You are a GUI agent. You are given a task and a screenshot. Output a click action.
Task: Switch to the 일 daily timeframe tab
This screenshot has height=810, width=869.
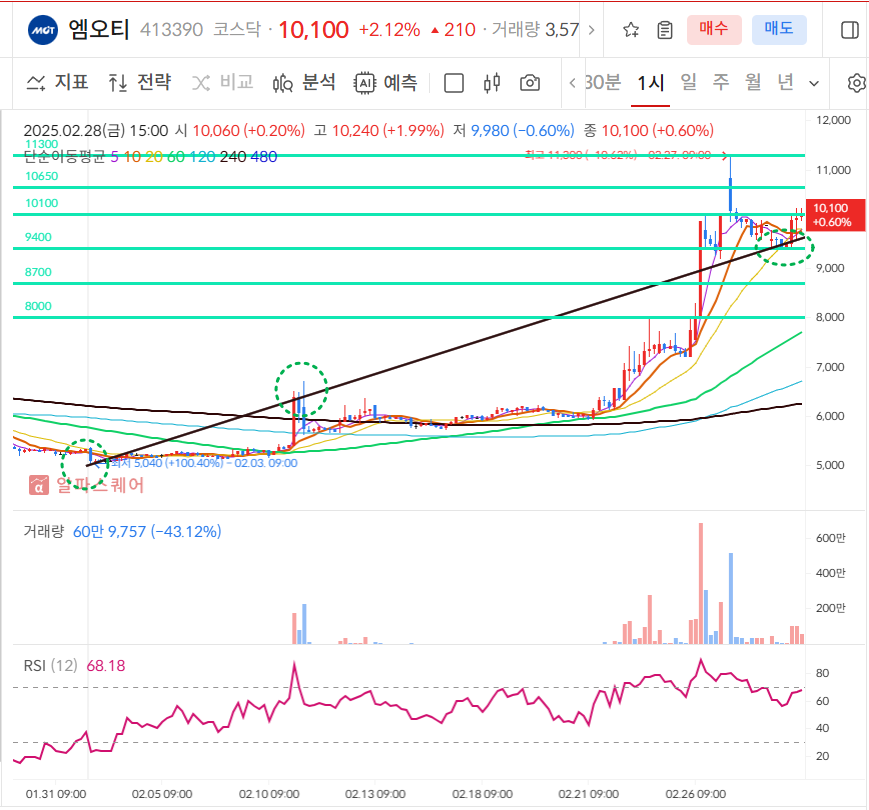686,85
